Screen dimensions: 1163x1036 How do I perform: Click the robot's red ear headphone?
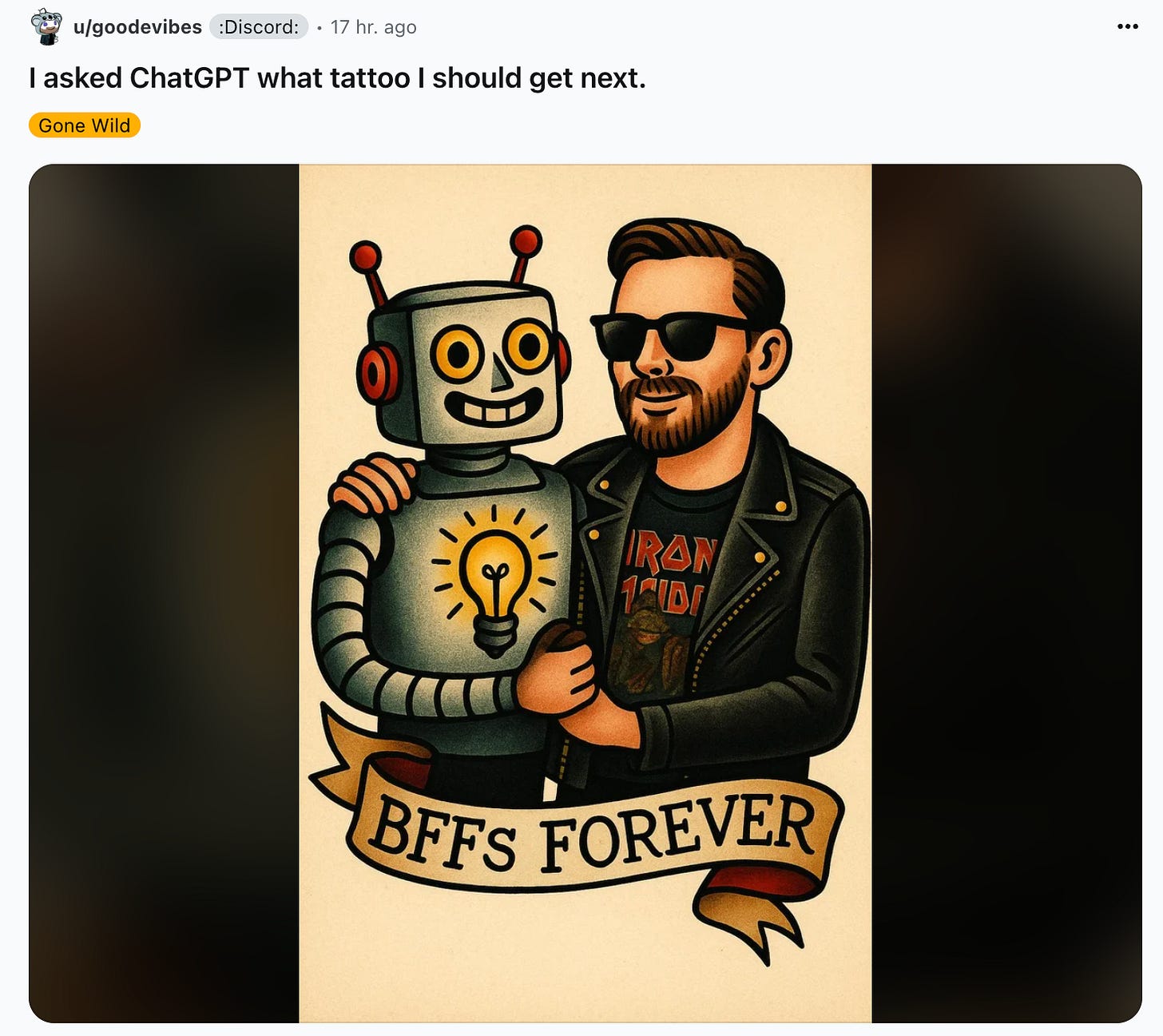coord(377,371)
